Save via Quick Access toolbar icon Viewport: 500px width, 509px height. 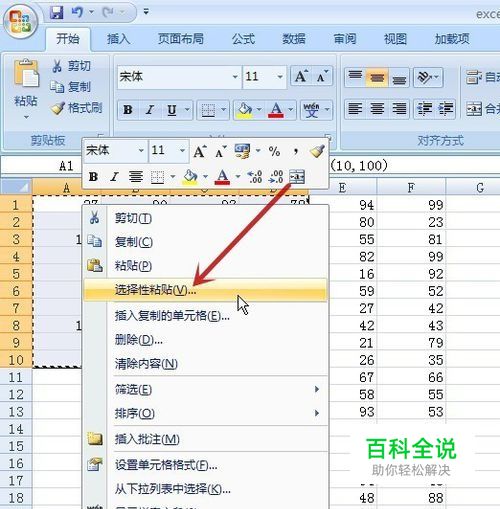(56, 13)
